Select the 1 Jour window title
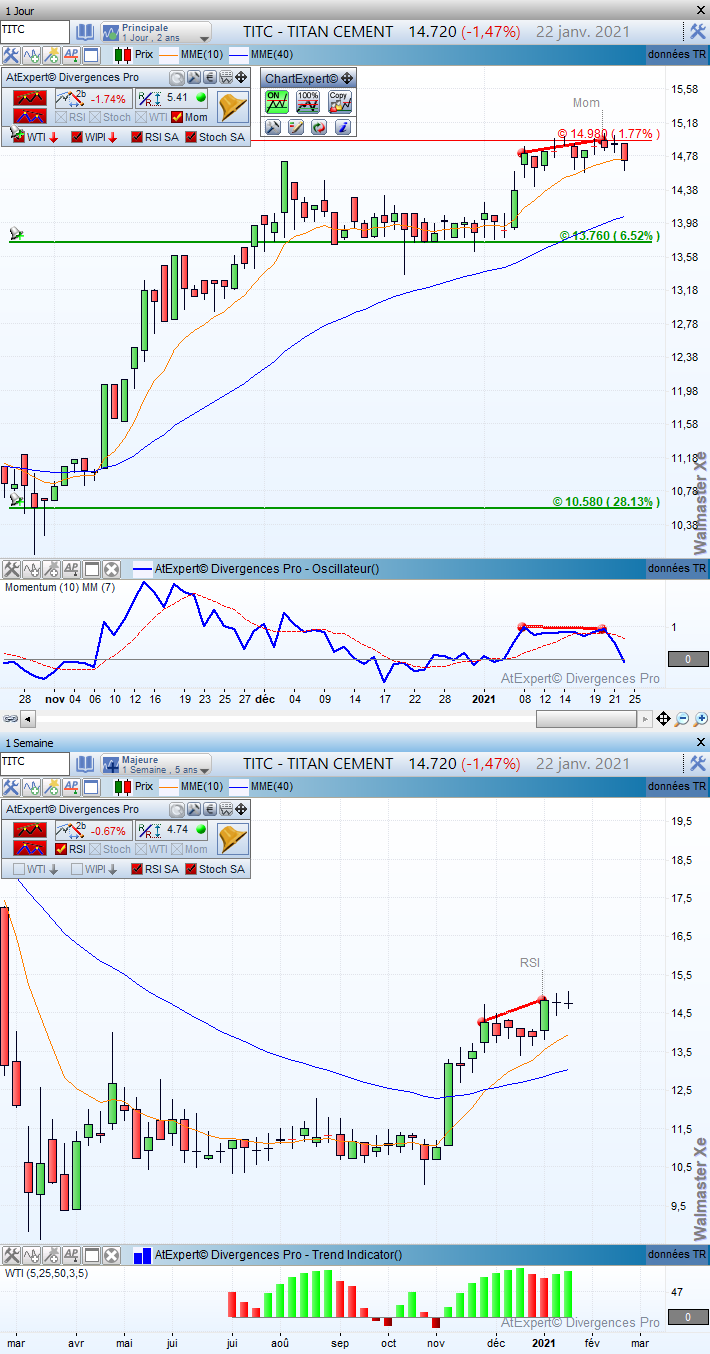The height and width of the screenshot is (1354, 710). coord(21,10)
